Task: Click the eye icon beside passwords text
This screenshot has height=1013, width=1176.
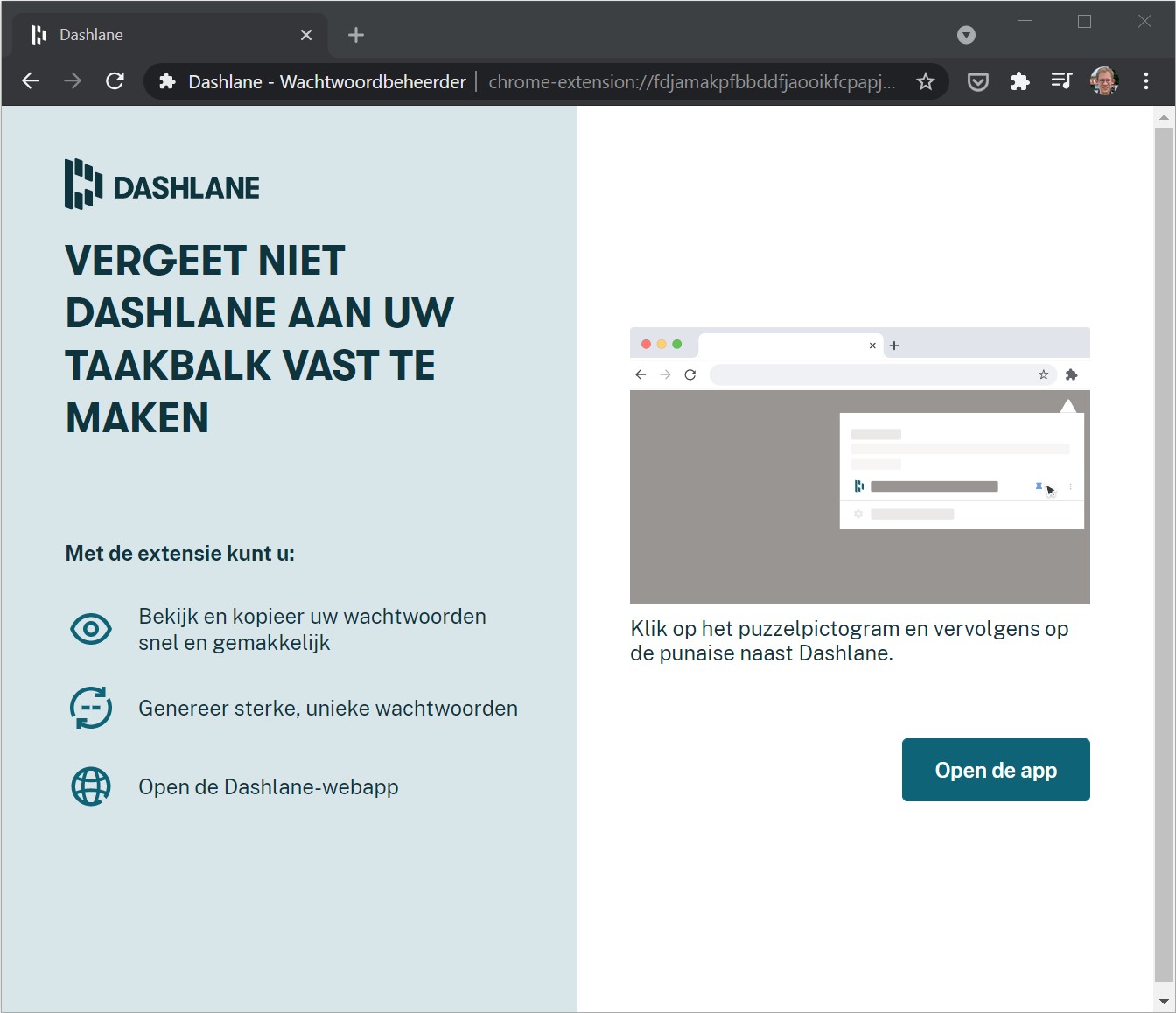Action: click(91, 629)
